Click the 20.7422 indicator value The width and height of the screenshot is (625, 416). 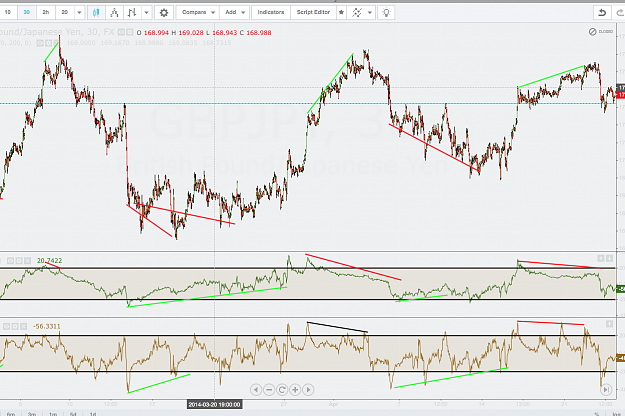click(x=49, y=261)
